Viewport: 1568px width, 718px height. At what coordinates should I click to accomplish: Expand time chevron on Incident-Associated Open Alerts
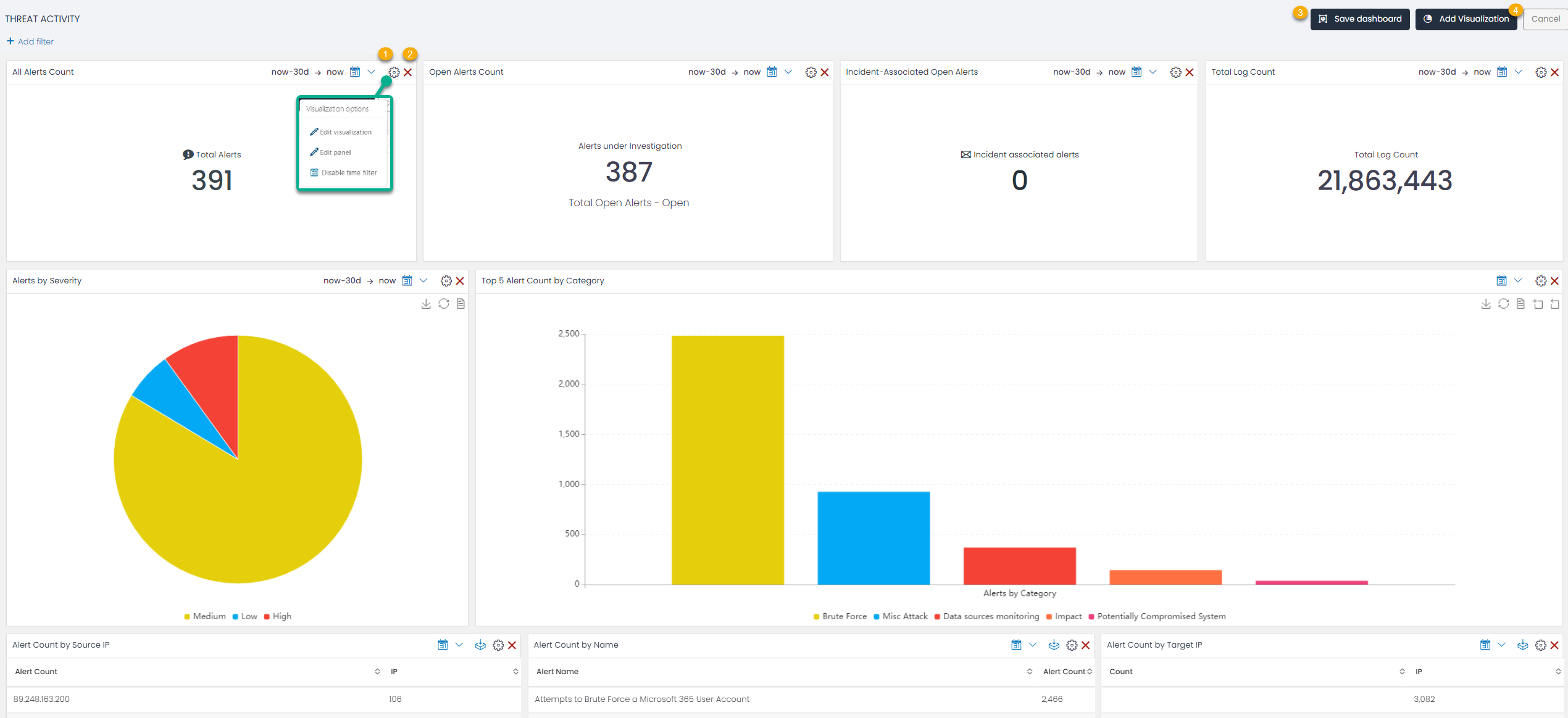coord(1153,72)
